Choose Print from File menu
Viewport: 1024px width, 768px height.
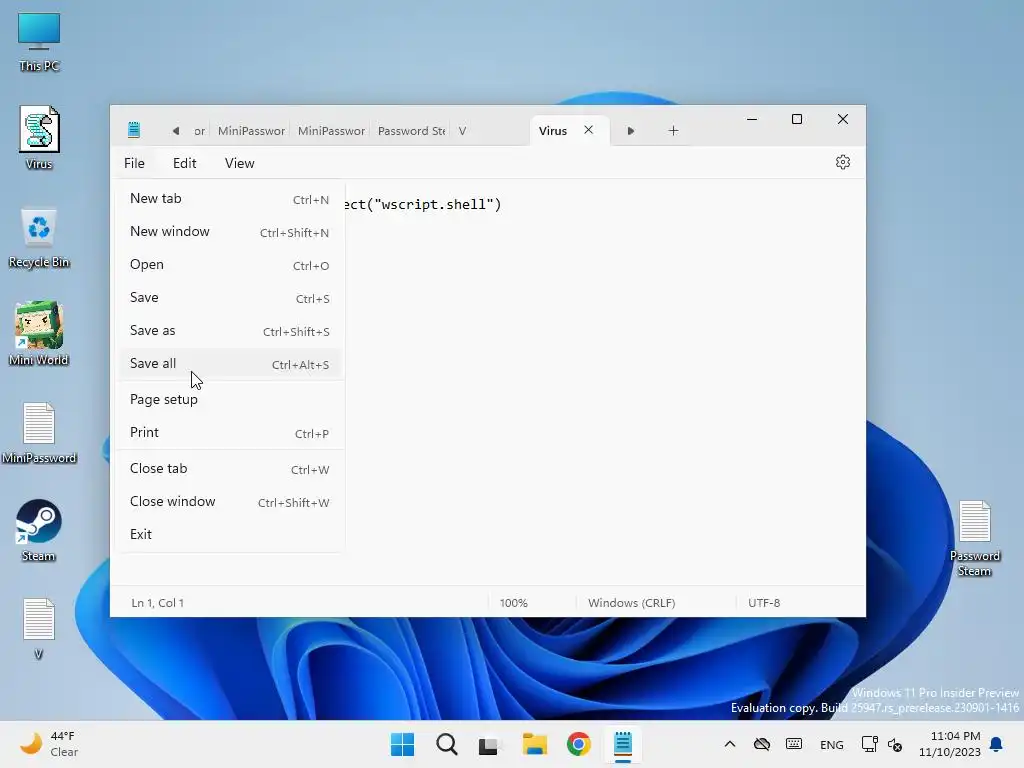tap(231, 433)
